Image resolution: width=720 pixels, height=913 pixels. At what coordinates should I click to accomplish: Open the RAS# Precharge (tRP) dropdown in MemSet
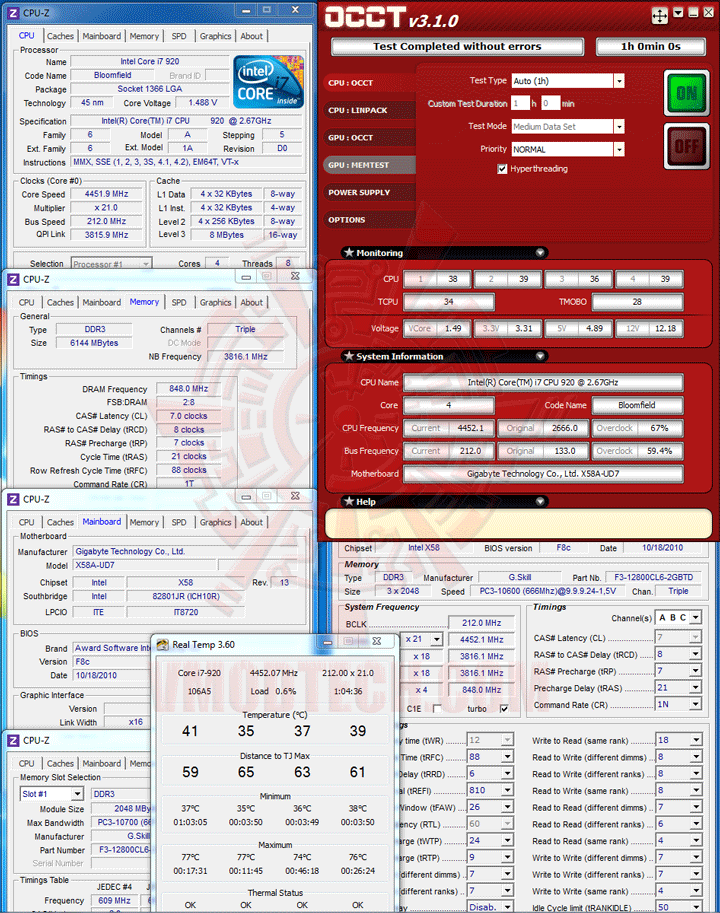[x=696, y=671]
